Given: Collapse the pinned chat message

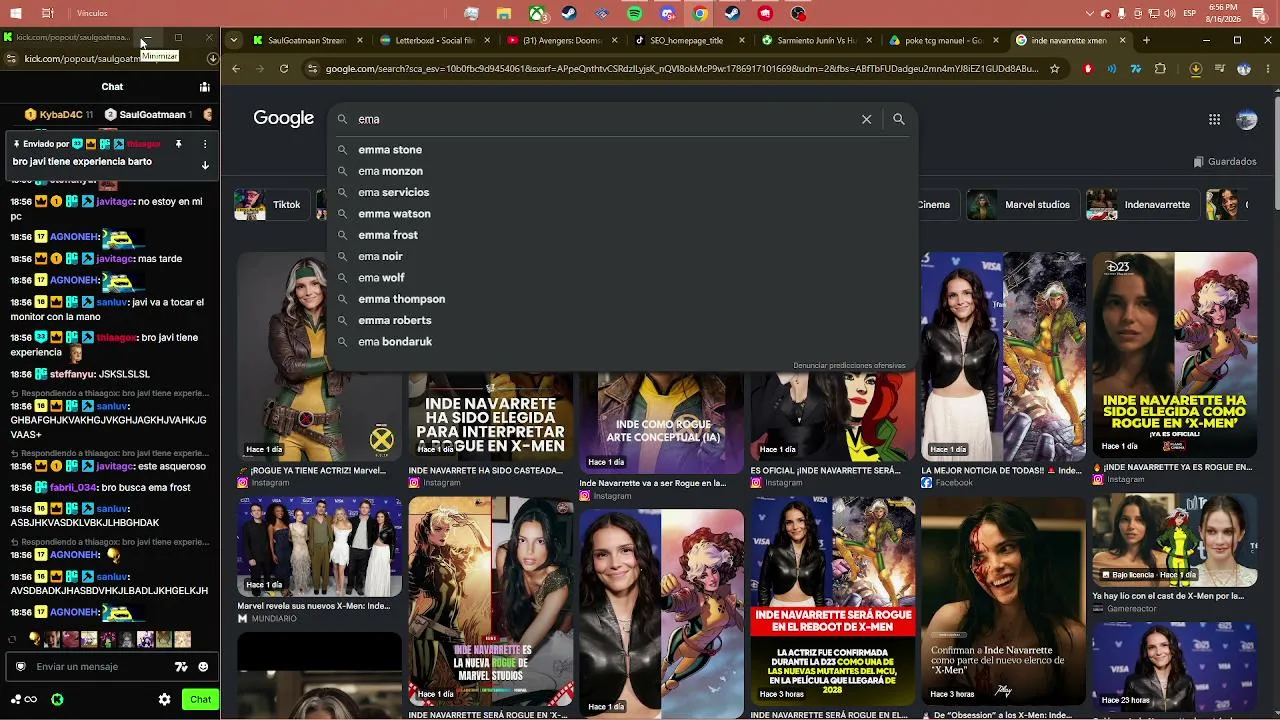Looking at the screenshot, I should click(205, 166).
